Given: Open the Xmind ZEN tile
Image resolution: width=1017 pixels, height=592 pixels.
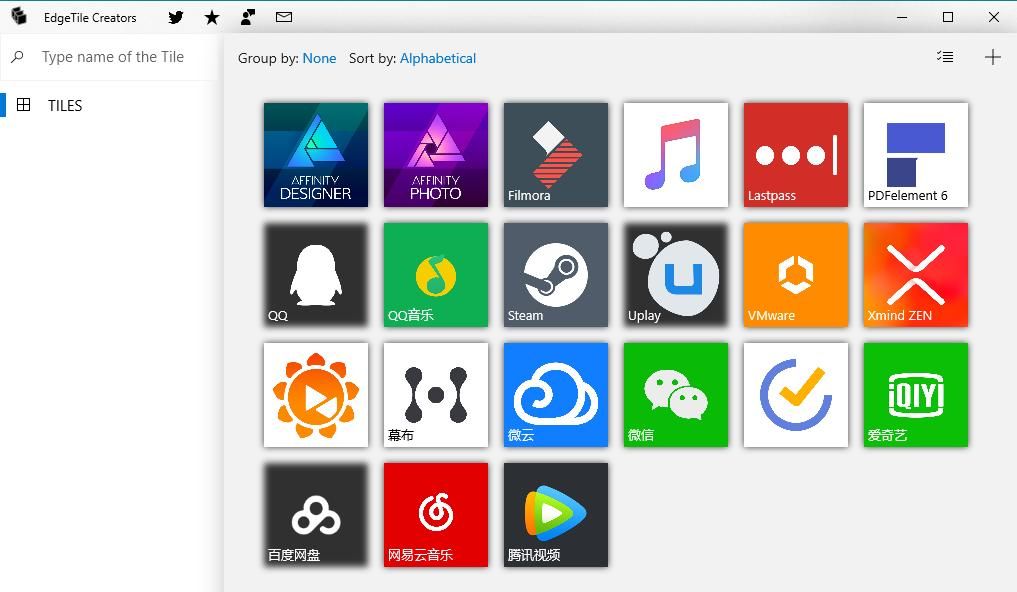Looking at the screenshot, I should point(916,275).
